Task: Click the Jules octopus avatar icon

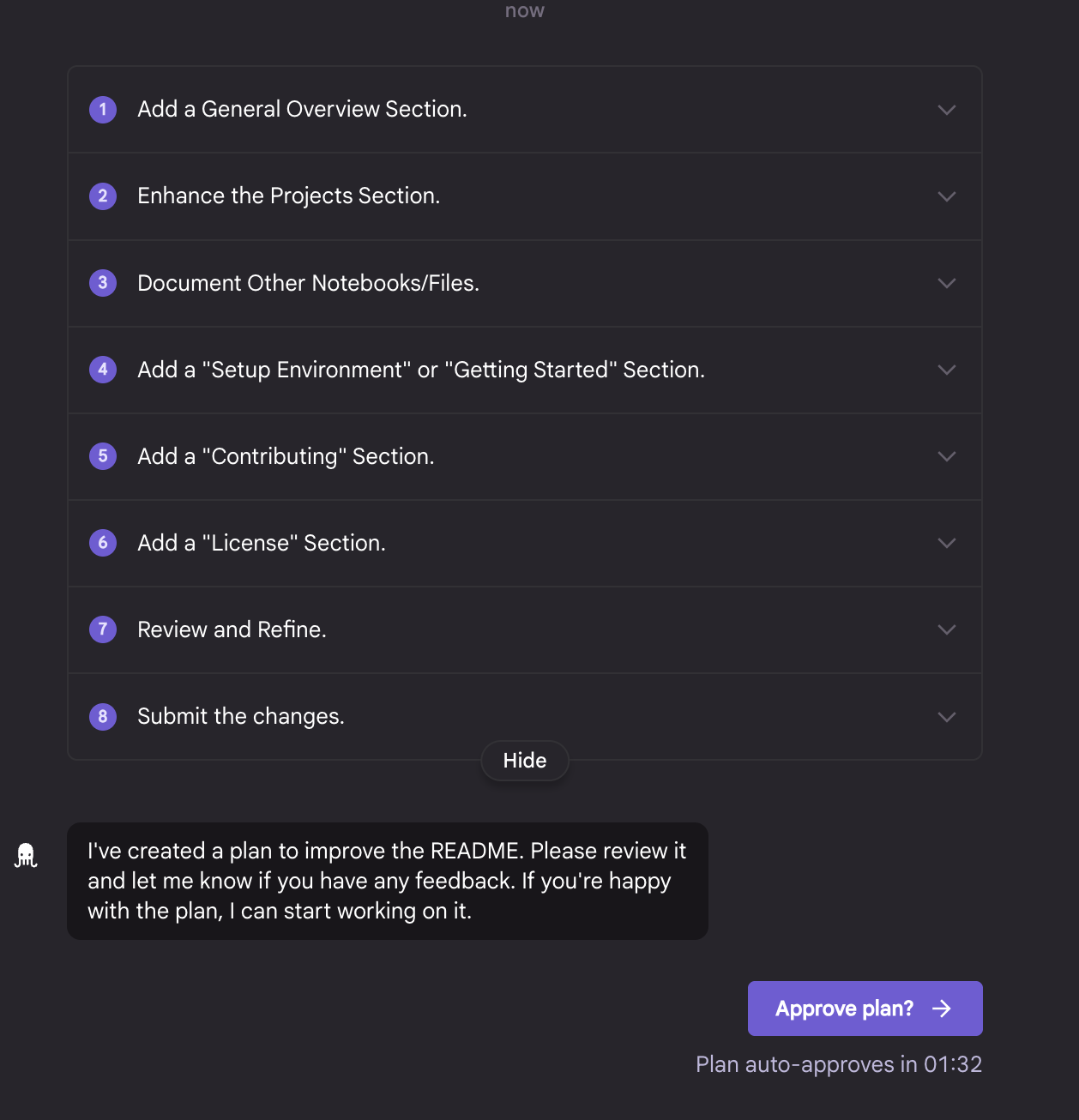Action: [26, 855]
